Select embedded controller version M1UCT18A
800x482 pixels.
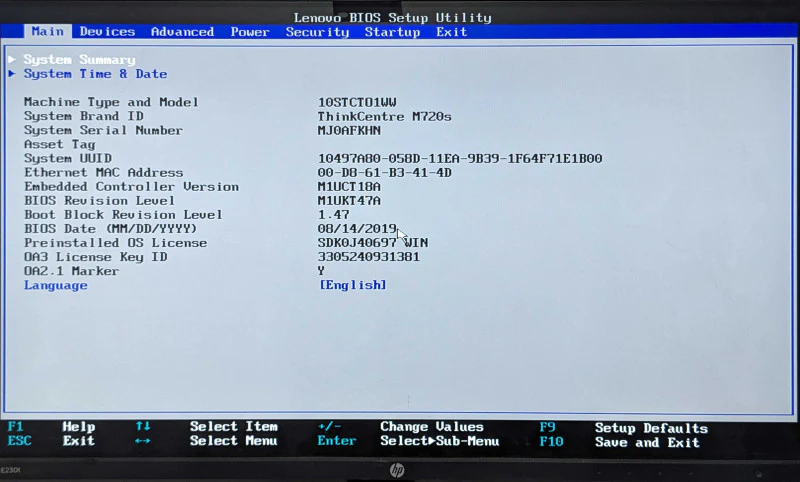(349, 187)
